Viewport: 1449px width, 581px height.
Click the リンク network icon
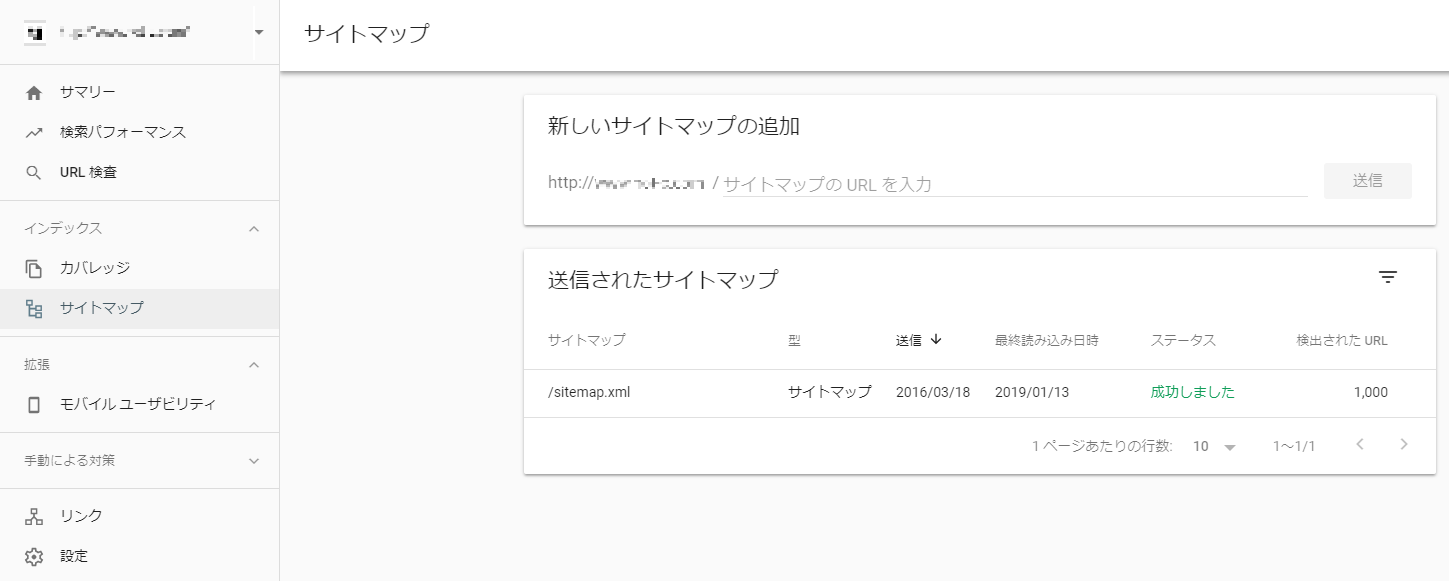pyautogui.click(x=34, y=516)
